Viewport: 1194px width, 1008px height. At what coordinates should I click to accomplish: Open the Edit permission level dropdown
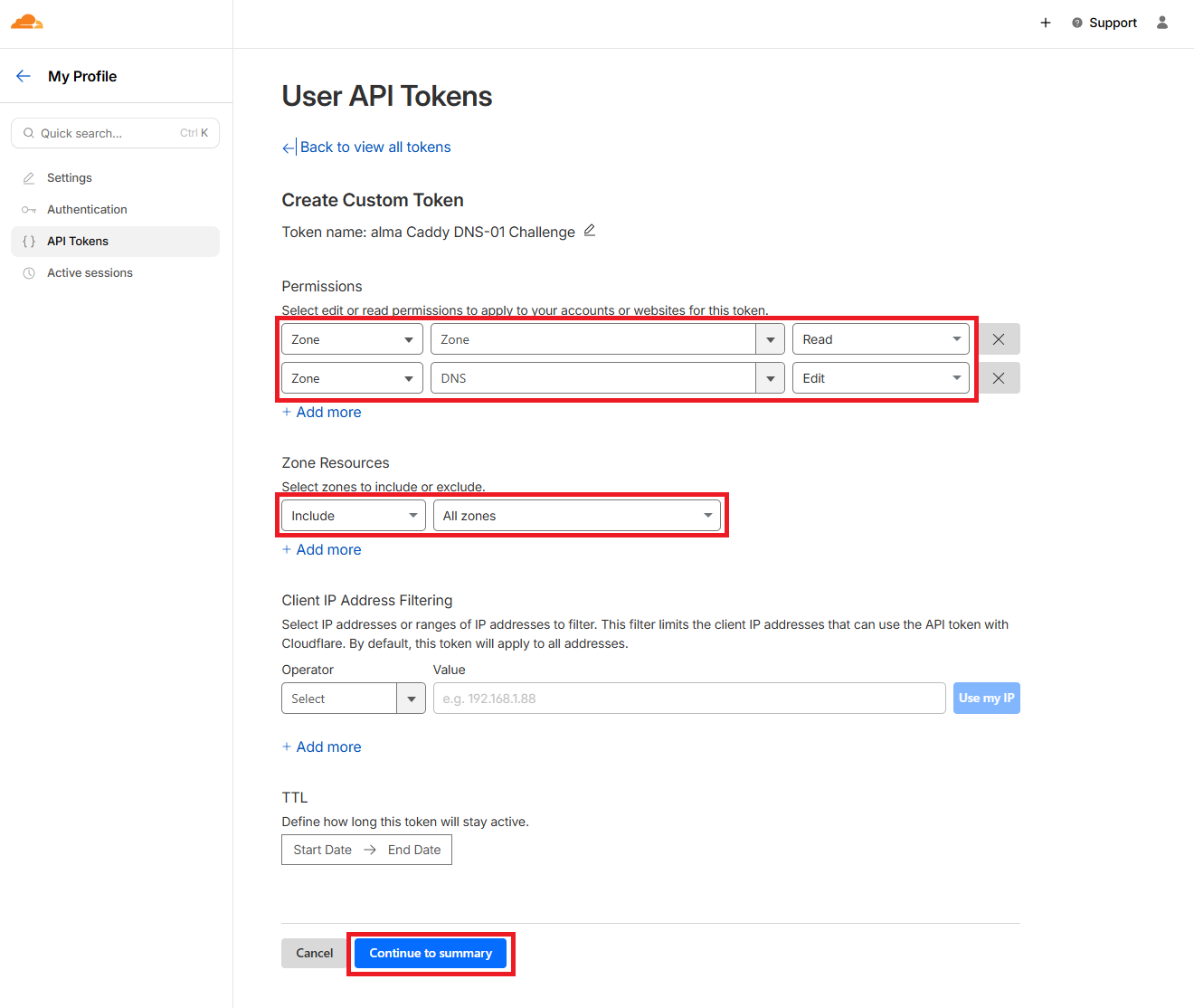point(880,378)
